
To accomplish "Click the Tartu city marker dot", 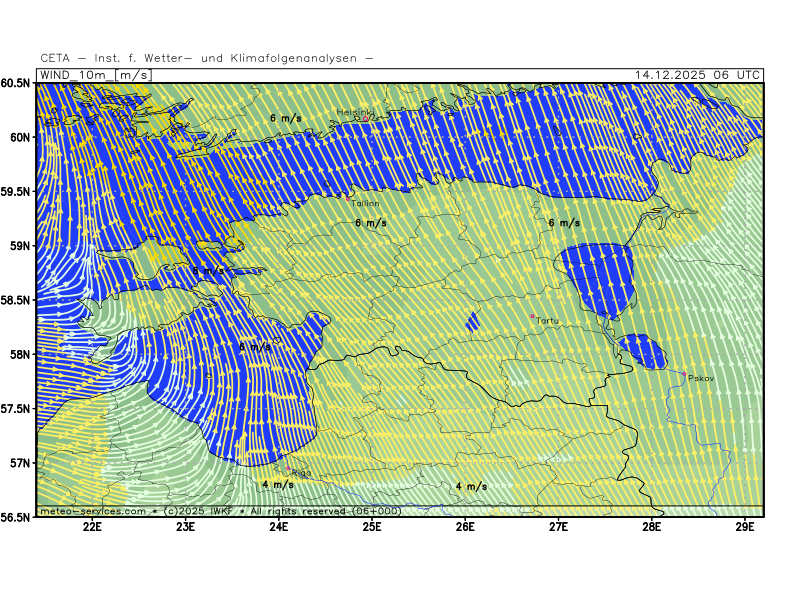I will (x=532, y=317).
